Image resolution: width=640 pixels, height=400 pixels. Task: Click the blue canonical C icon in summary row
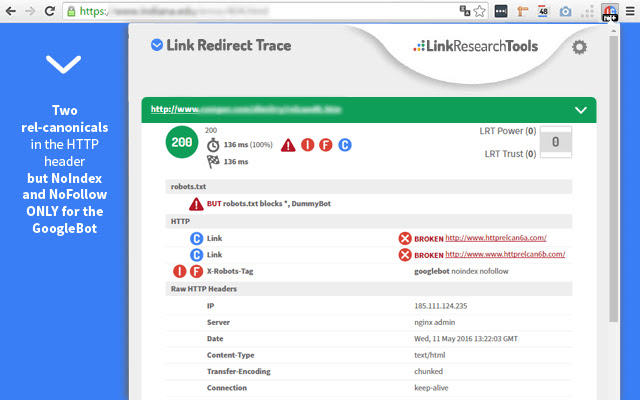pos(345,145)
